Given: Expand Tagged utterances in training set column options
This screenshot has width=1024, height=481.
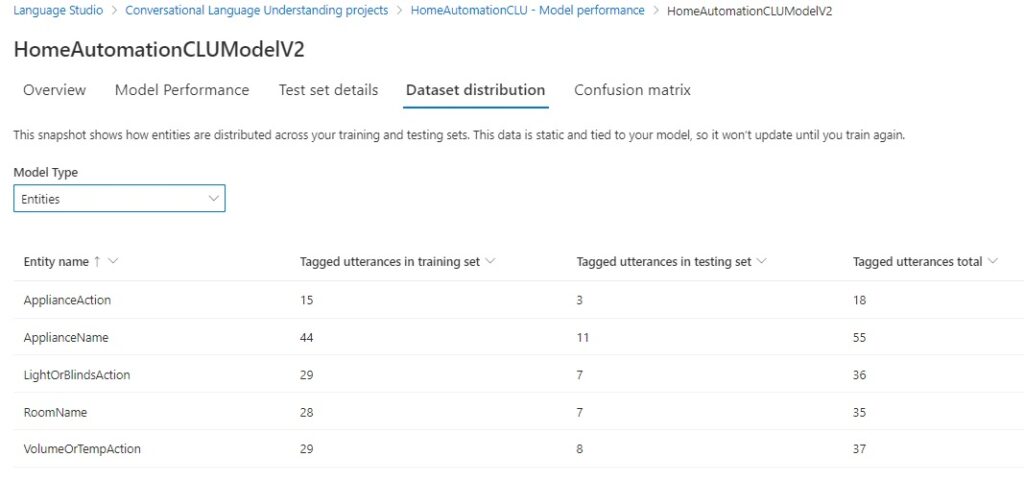Looking at the screenshot, I should (490, 262).
